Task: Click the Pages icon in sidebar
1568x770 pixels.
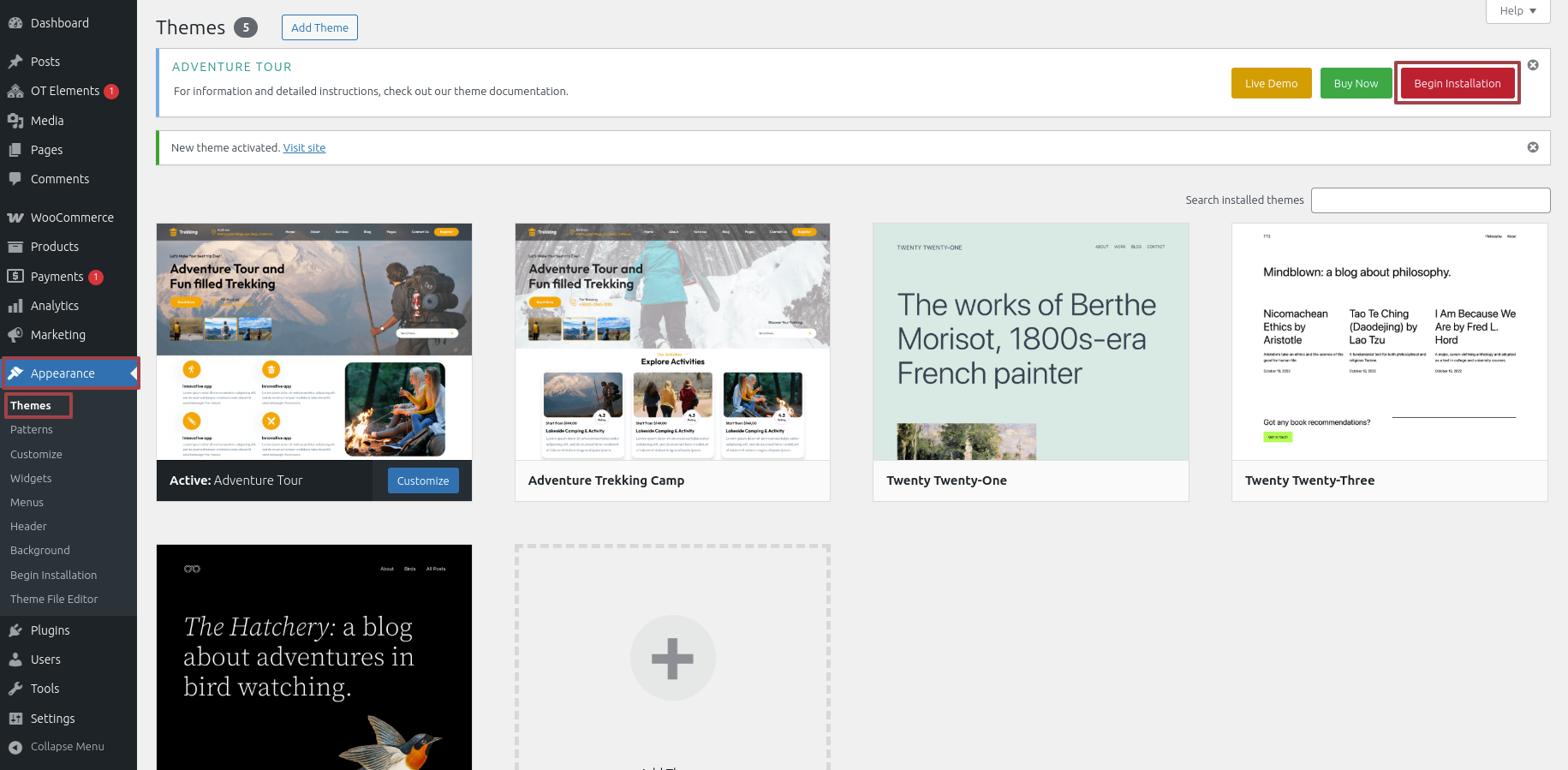Action: click(x=15, y=150)
